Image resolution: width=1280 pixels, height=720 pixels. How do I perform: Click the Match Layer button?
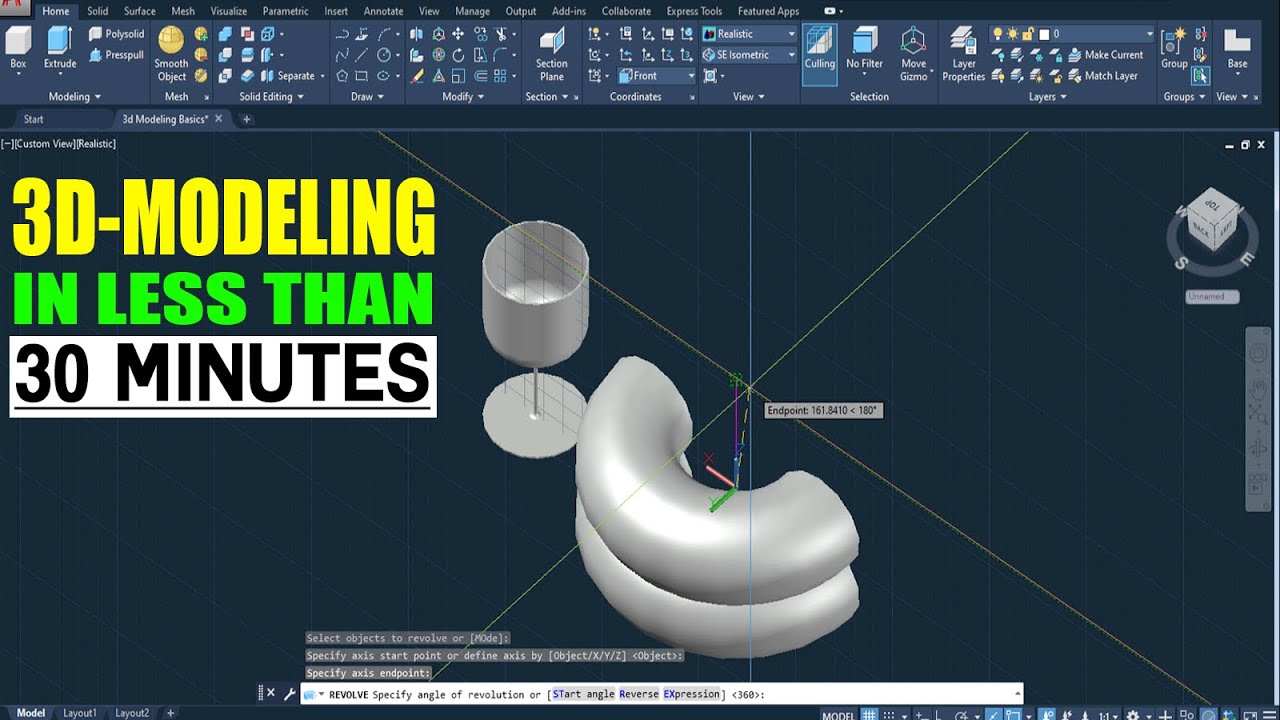click(1102, 76)
